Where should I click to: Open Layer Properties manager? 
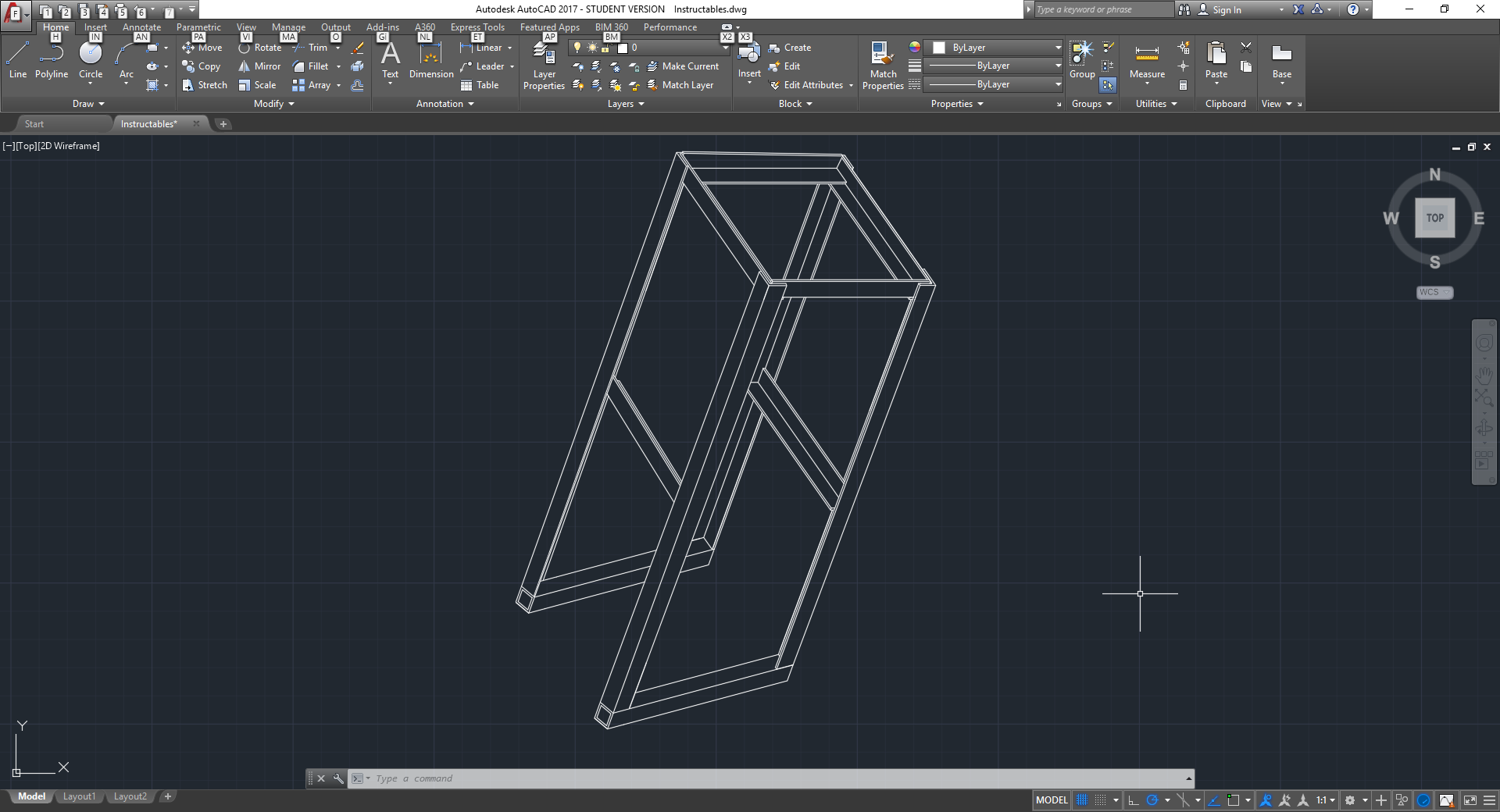[x=544, y=66]
